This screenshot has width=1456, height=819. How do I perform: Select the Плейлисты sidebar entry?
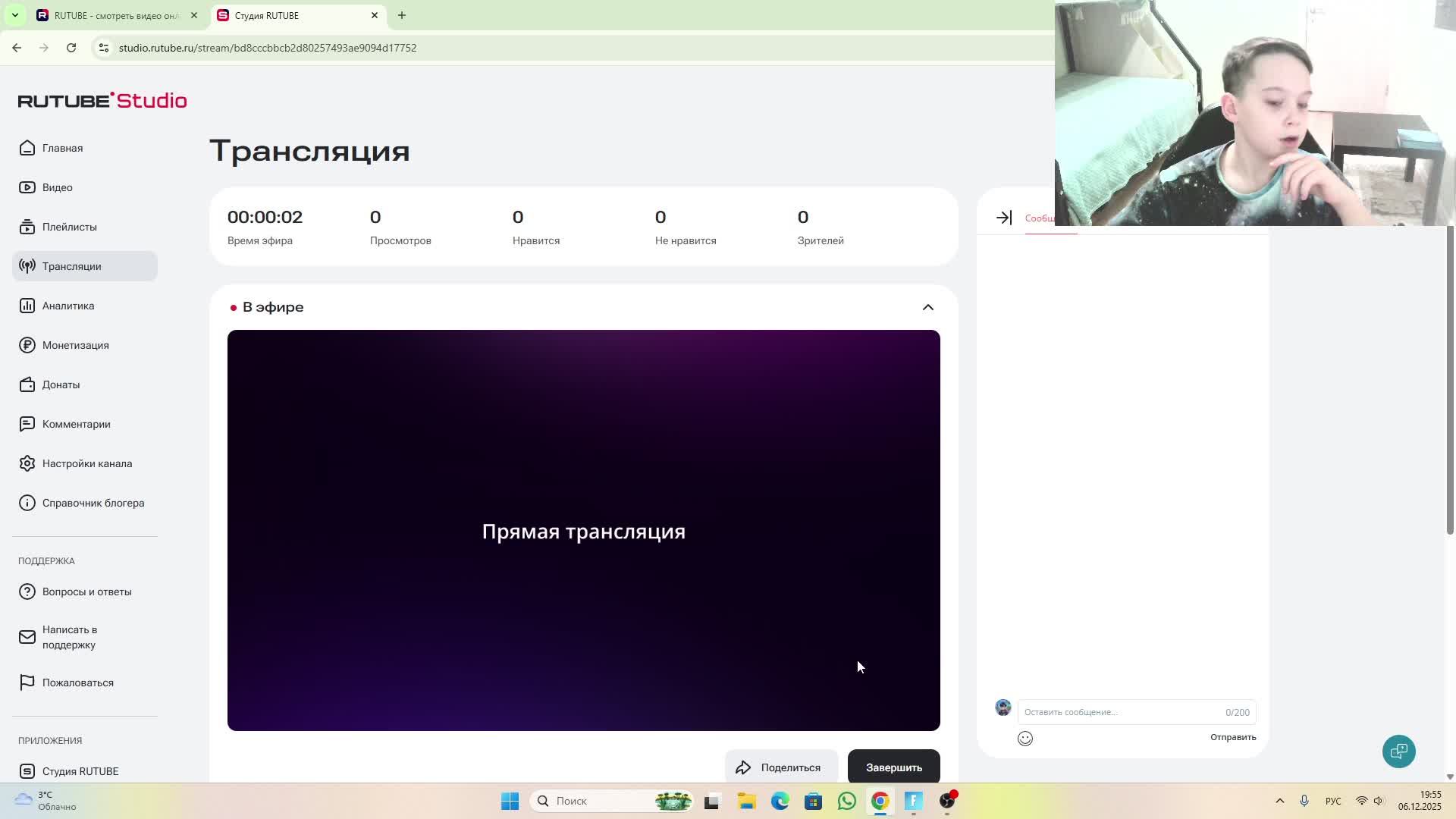pyautogui.click(x=70, y=227)
